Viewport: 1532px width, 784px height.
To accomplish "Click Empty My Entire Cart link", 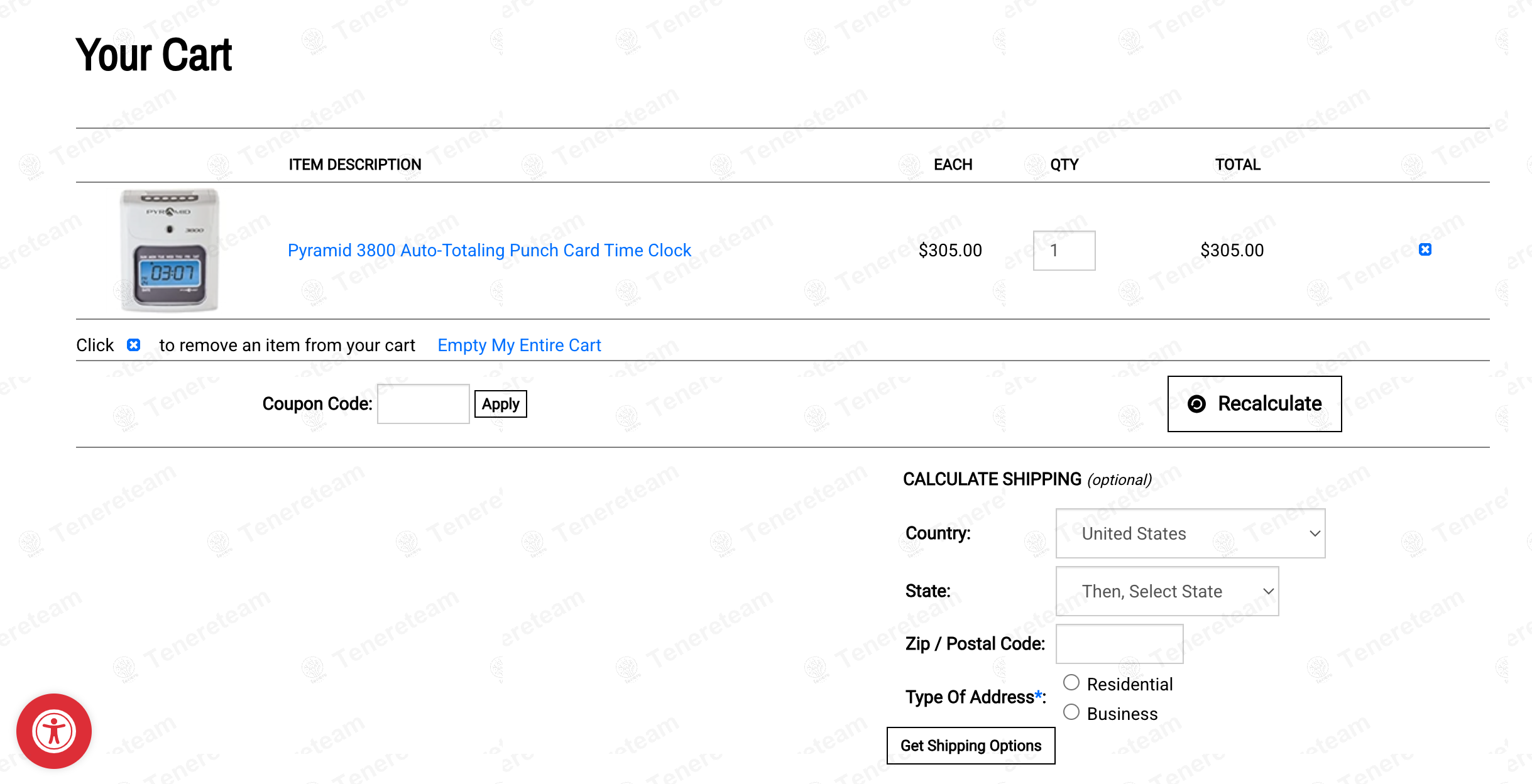I will pos(519,345).
